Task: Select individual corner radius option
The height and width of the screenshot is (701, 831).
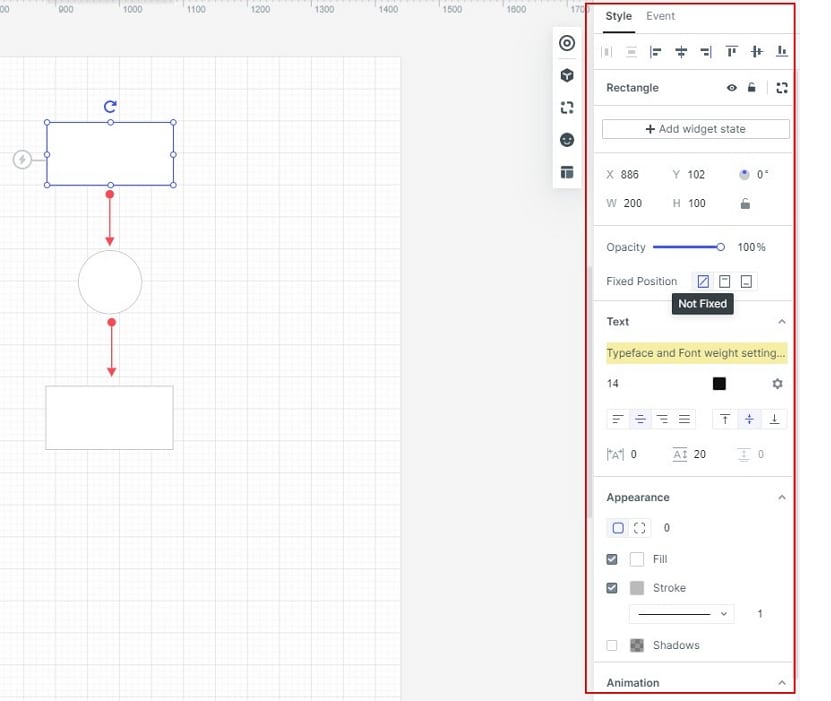Action: pyautogui.click(x=640, y=528)
